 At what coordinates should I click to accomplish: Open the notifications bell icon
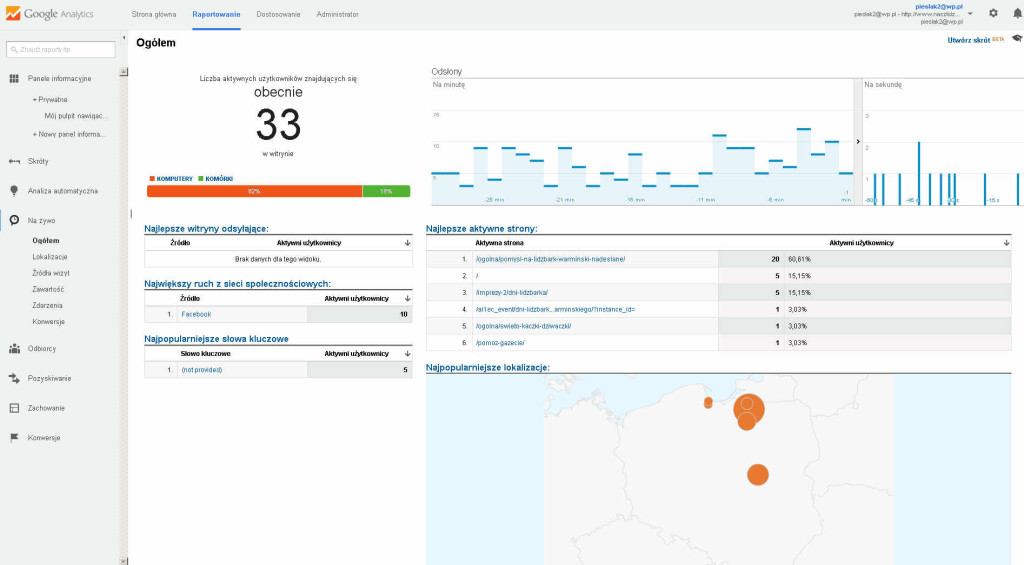point(1017,13)
